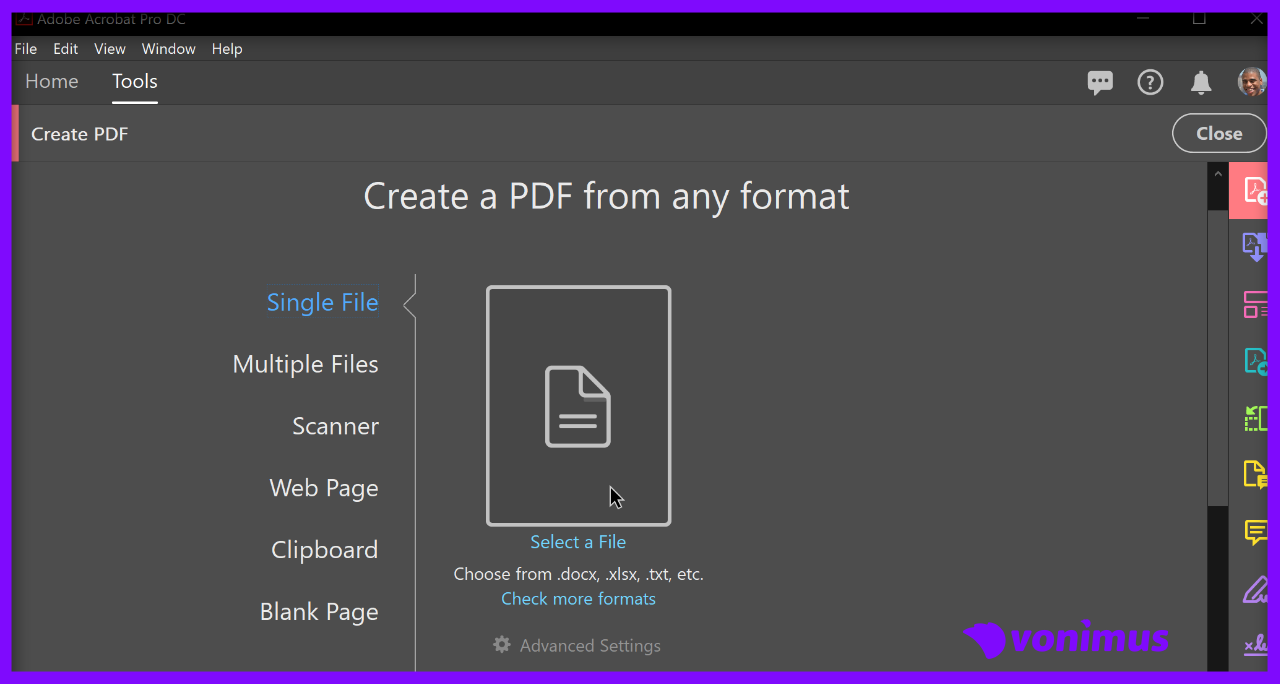Image resolution: width=1280 pixels, height=684 pixels.
Task: Click the pink page layout sidebar icon
Action: (1254, 304)
